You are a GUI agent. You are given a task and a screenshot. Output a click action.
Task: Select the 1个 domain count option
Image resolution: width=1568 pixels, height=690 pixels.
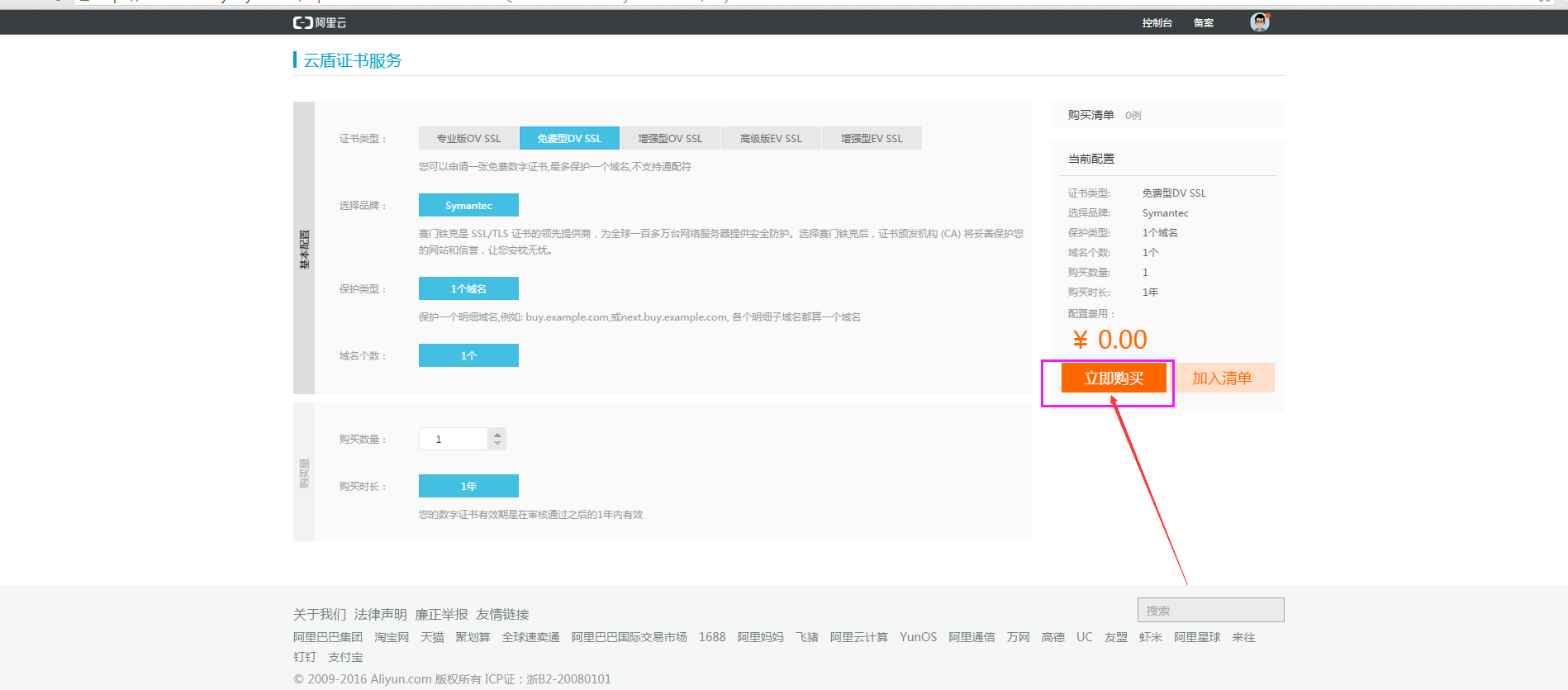pyautogui.click(x=468, y=355)
